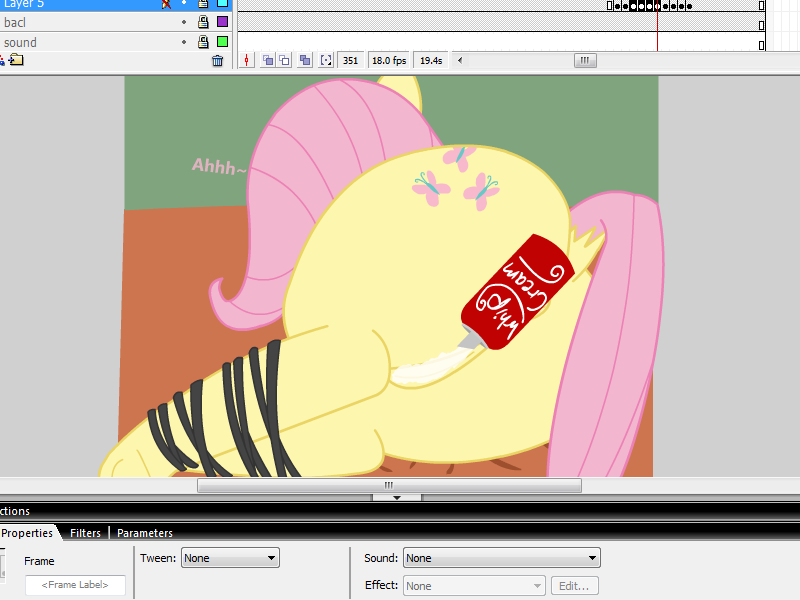Click the last frame of the bacl layer
800x600 pixels.
(761, 25)
